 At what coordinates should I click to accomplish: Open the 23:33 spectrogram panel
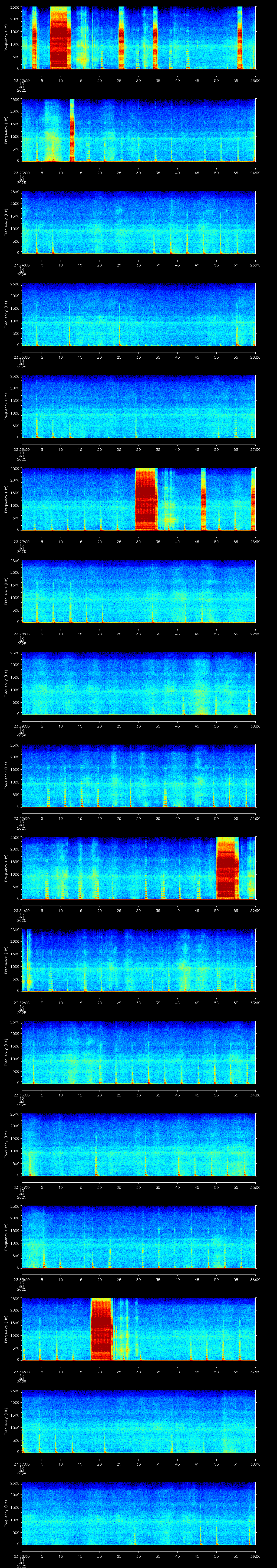point(138,1052)
